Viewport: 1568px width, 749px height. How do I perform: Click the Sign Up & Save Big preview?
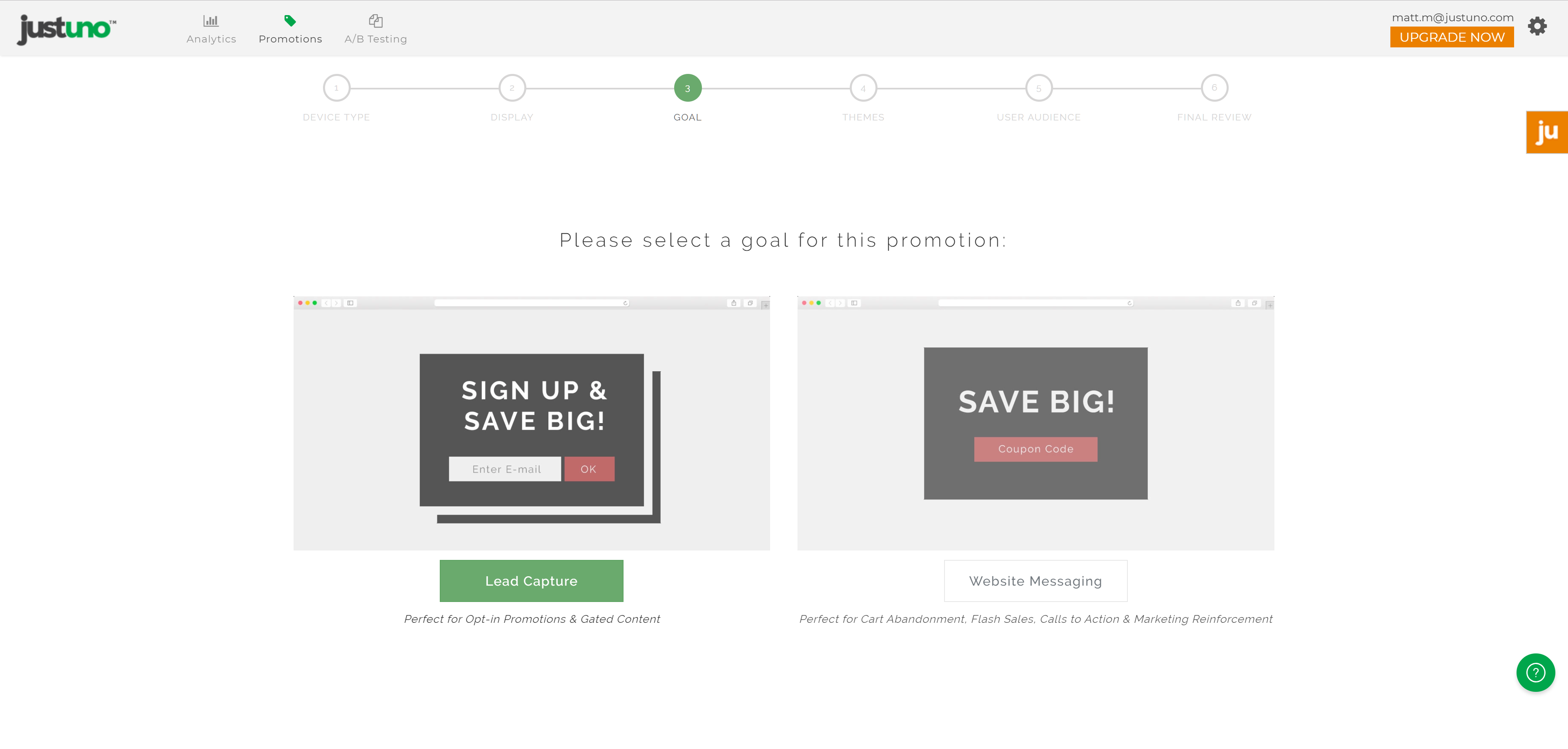(531, 423)
